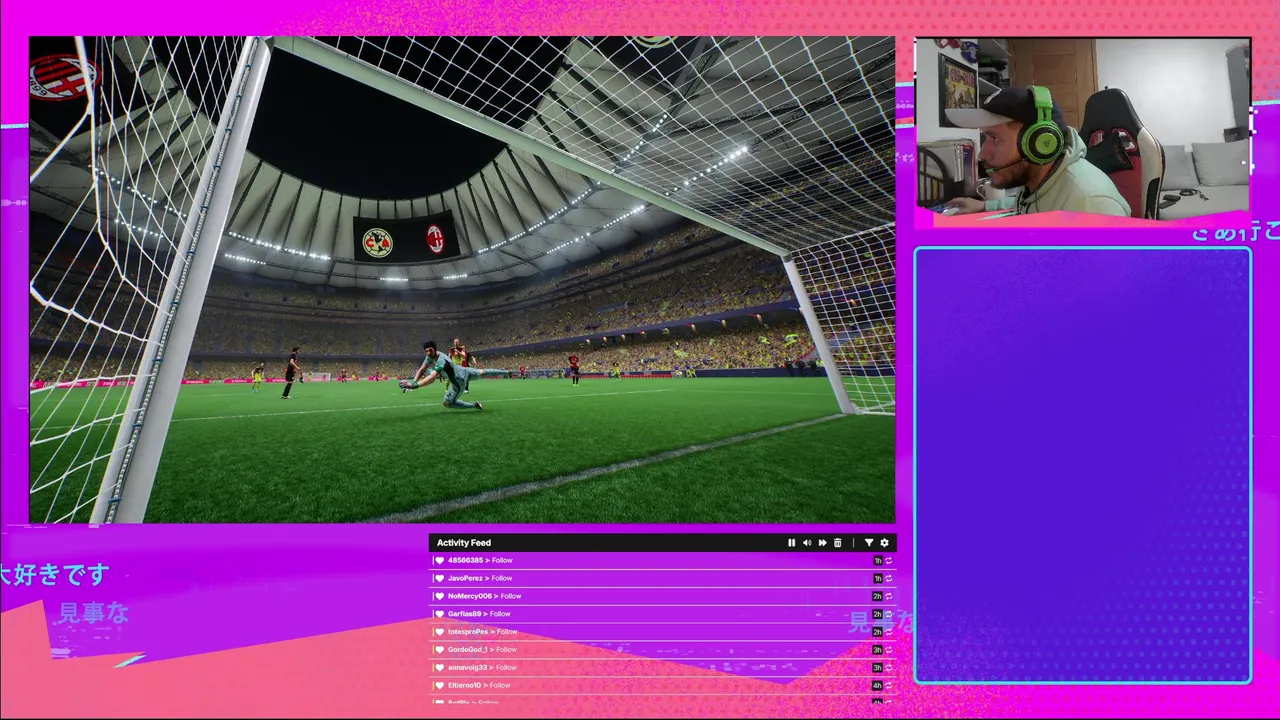
Task: Pause the Activity Feed alerts
Action: point(791,543)
